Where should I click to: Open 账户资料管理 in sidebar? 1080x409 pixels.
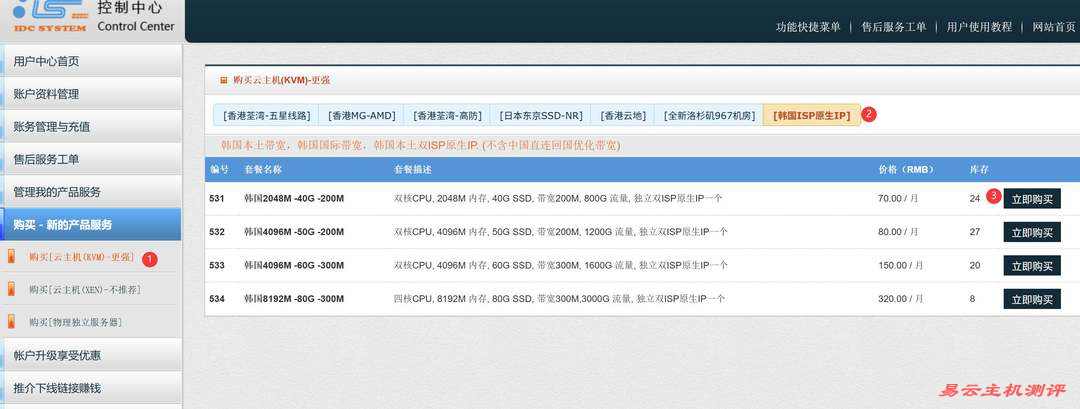click(91, 94)
